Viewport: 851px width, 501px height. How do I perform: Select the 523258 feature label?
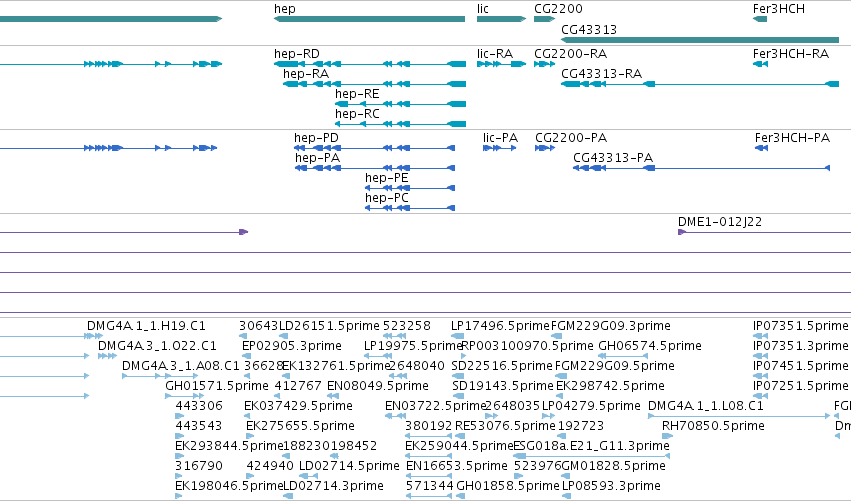click(x=407, y=326)
